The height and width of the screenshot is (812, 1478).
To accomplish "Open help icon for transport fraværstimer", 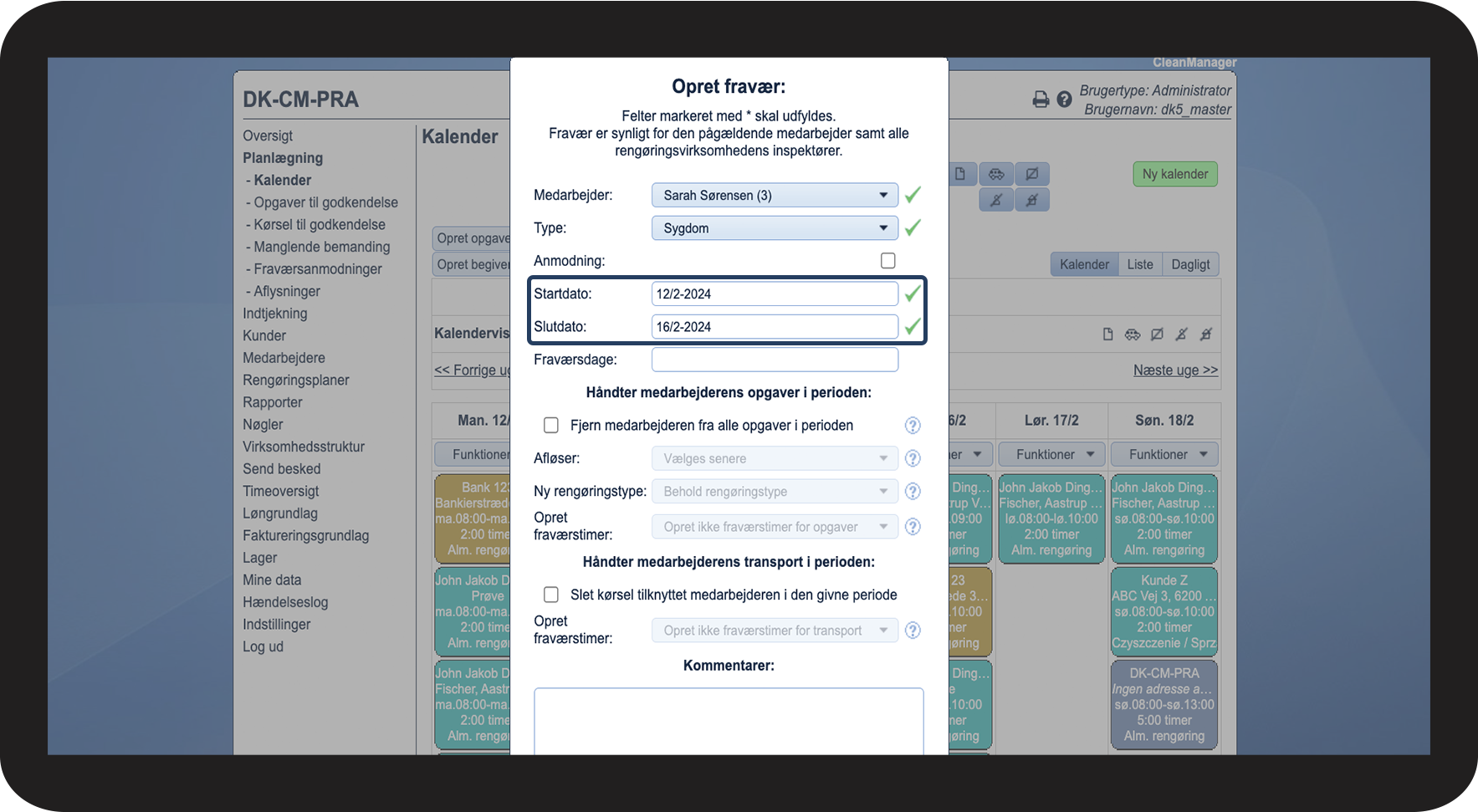I will [913, 631].
